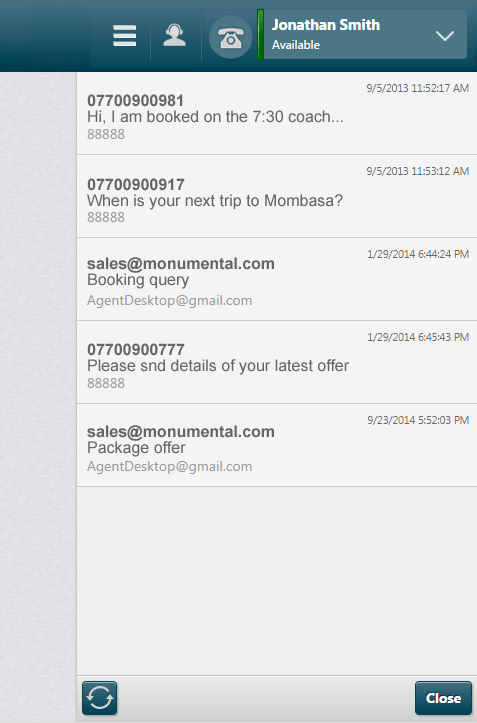Viewport: 477px width, 723px height.
Task: Click the 'Please snd details' message text
Action: point(218,366)
